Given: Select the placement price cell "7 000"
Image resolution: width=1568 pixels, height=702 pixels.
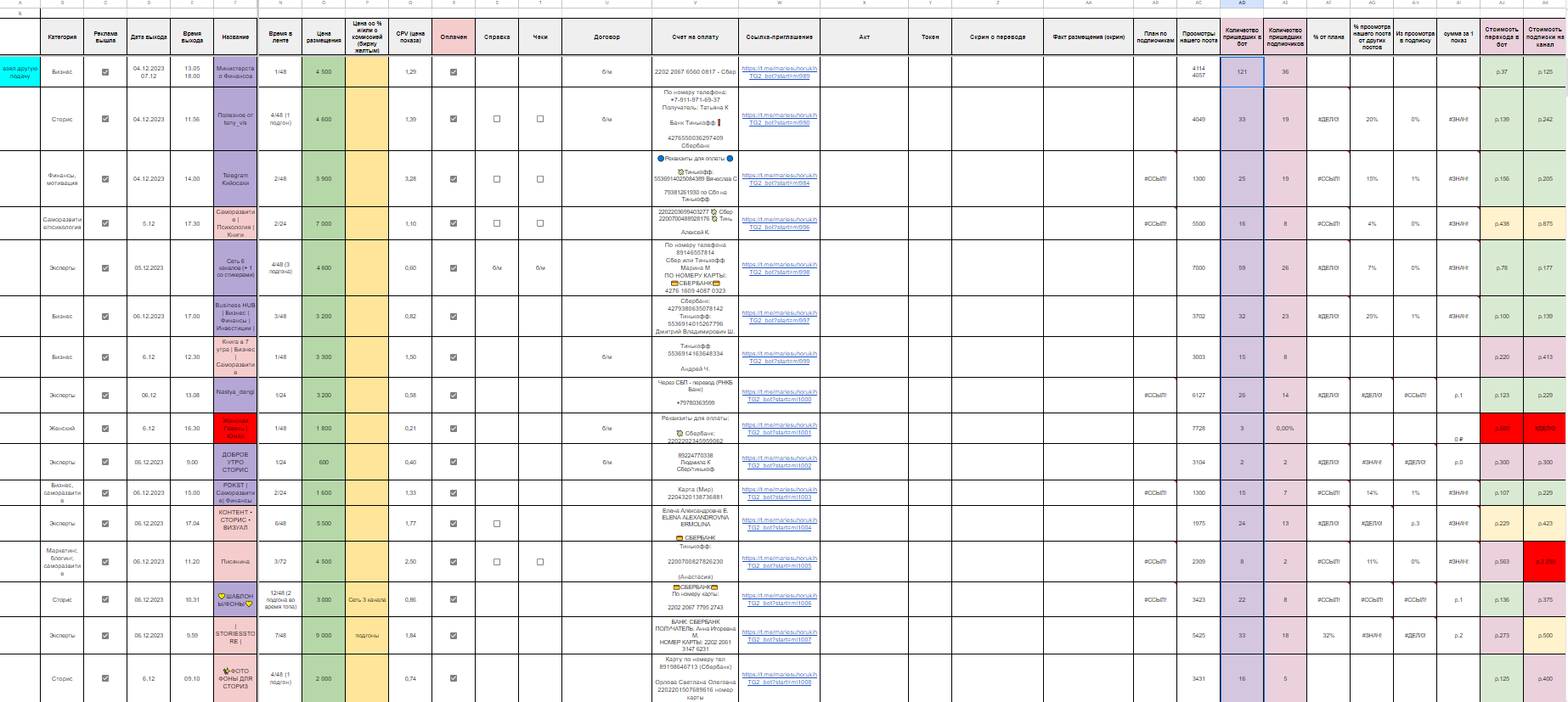Looking at the screenshot, I should [324, 224].
